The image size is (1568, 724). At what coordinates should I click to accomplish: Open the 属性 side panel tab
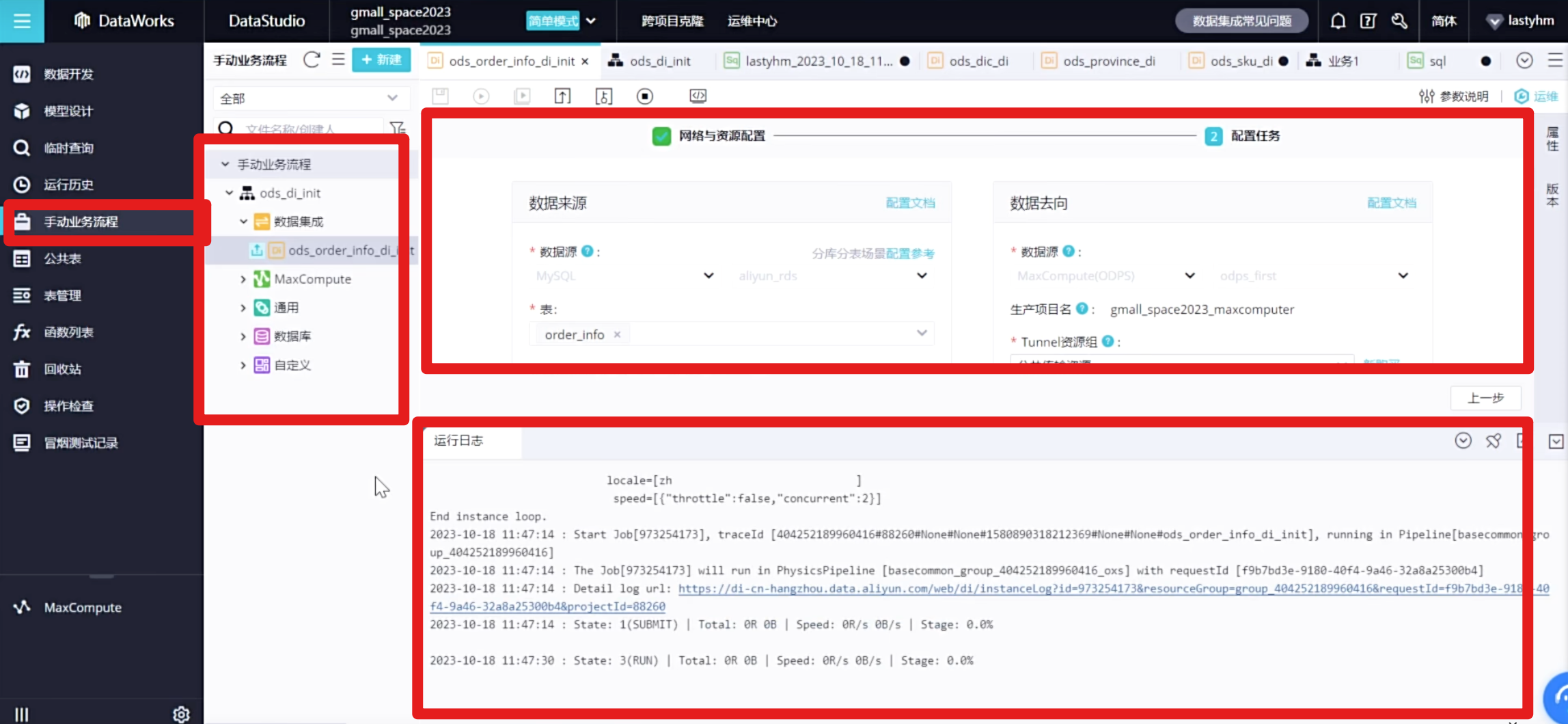[x=1552, y=138]
